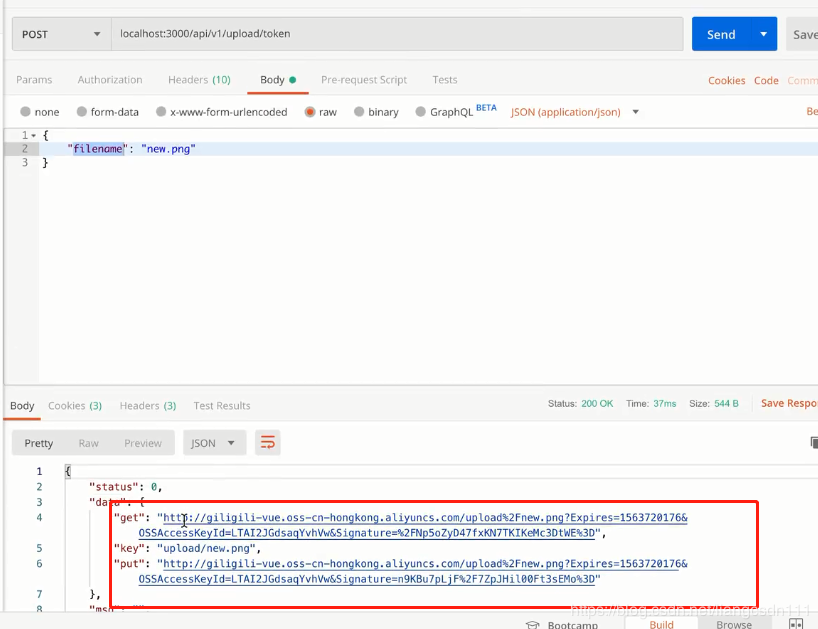Click Save Response link
Screen dimensions: 818x629
pos(789,403)
